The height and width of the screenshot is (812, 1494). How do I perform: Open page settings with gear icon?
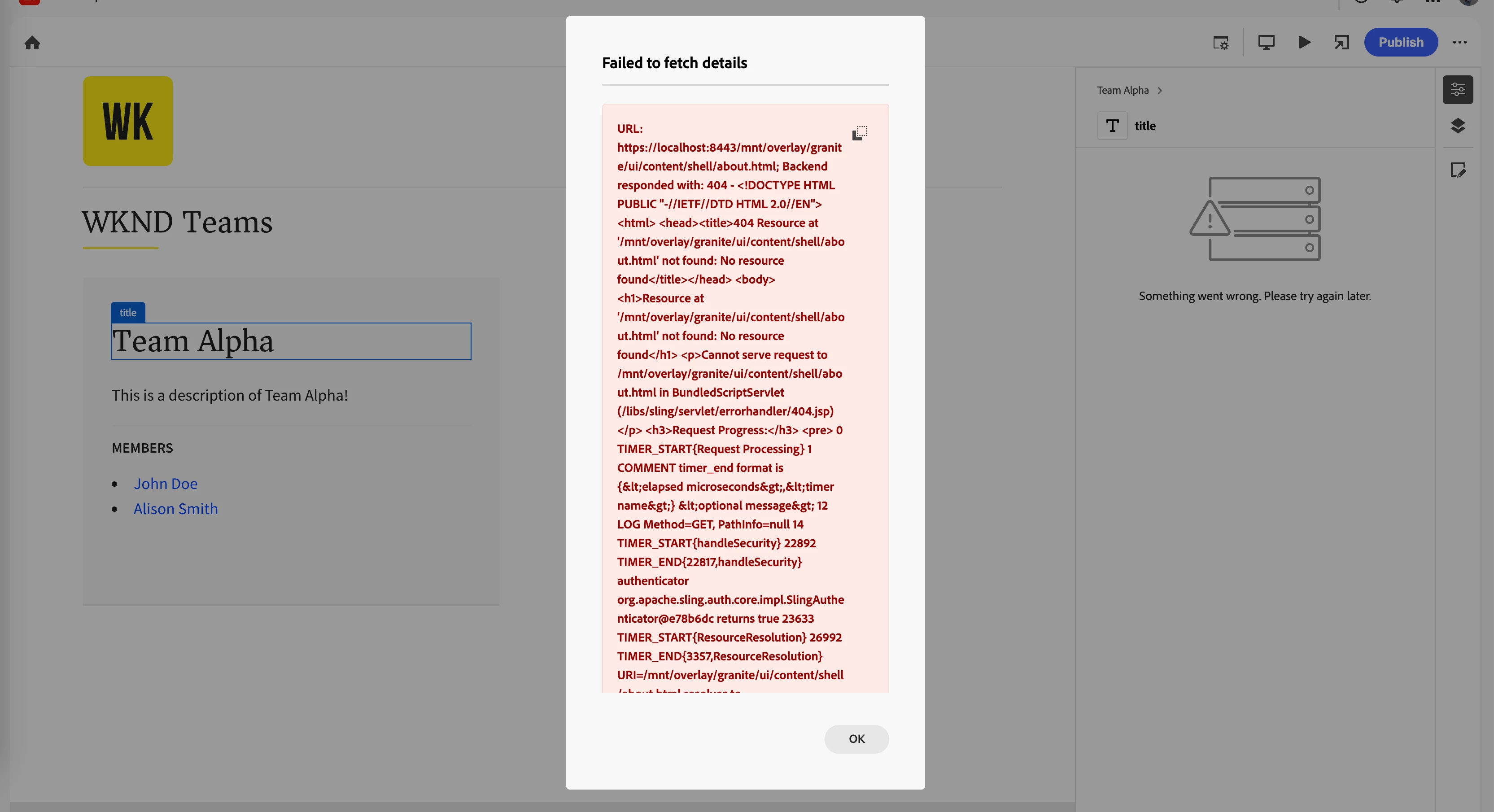pyautogui.click(x=1220, y=43)
